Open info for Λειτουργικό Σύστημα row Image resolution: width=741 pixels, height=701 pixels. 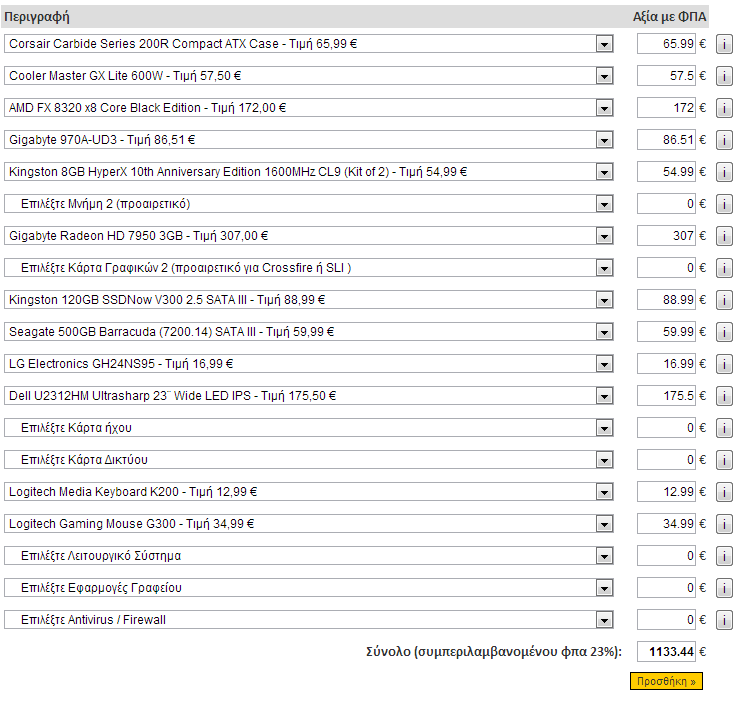click(724, 556)
